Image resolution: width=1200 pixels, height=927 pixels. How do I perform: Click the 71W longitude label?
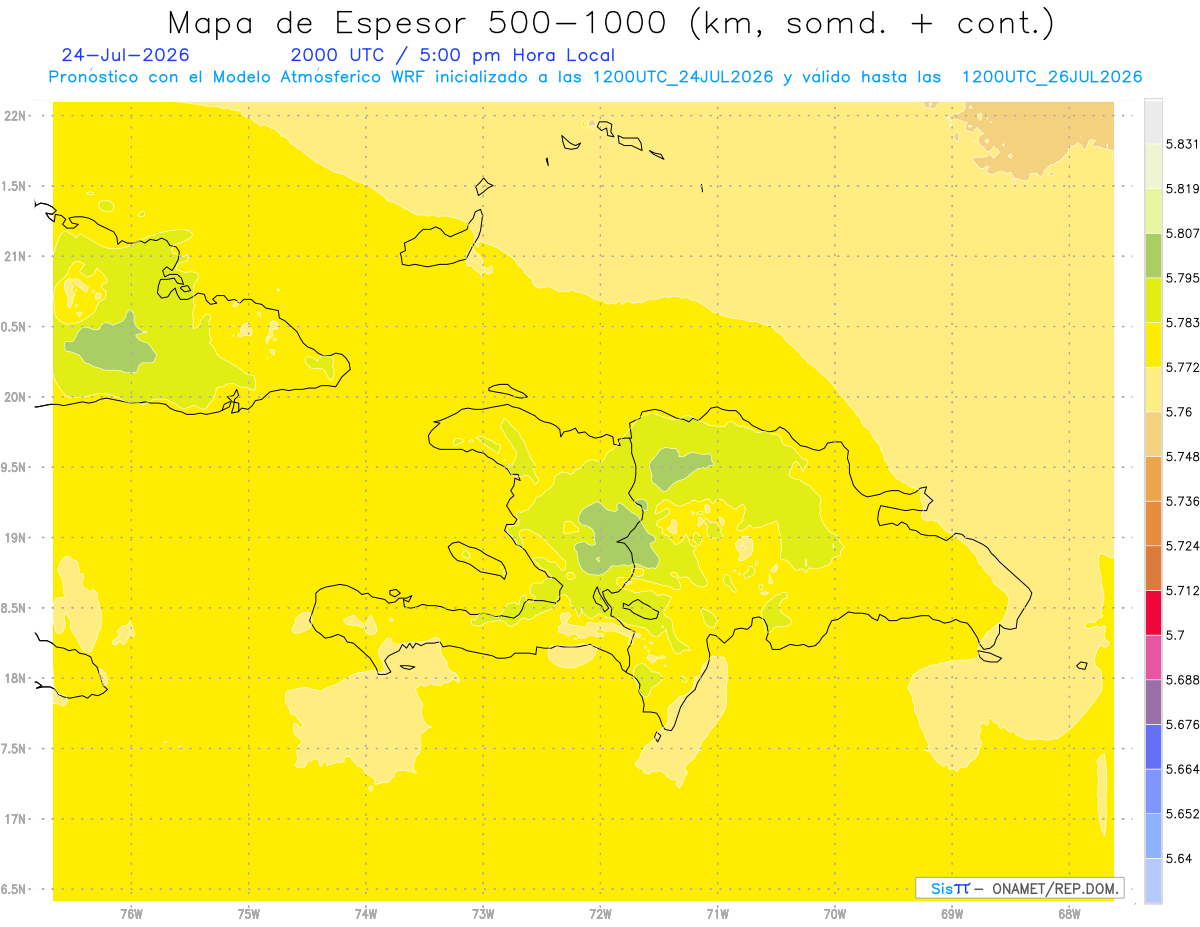point(717,913)
